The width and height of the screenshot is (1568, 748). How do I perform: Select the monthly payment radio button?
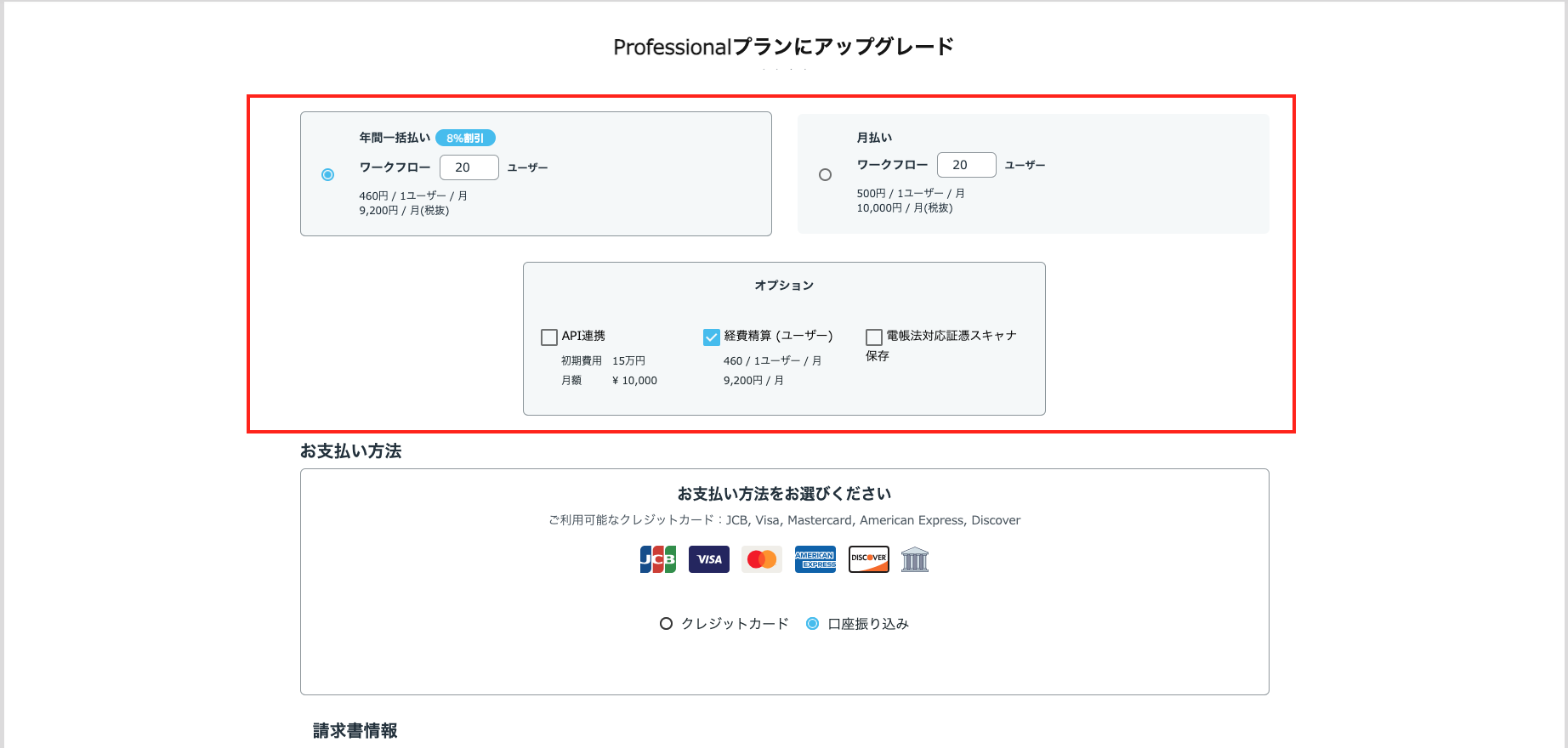coord(825,174)
